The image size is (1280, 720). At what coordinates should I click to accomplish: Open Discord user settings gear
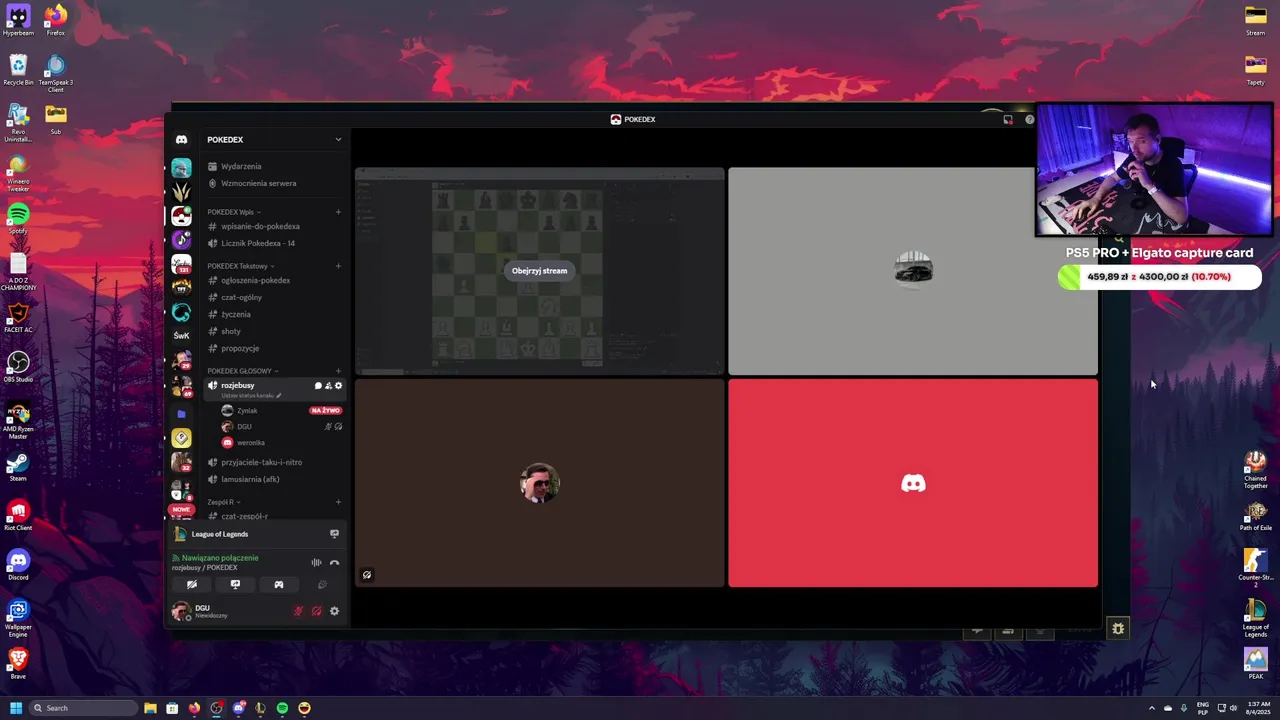click(334, 611)
